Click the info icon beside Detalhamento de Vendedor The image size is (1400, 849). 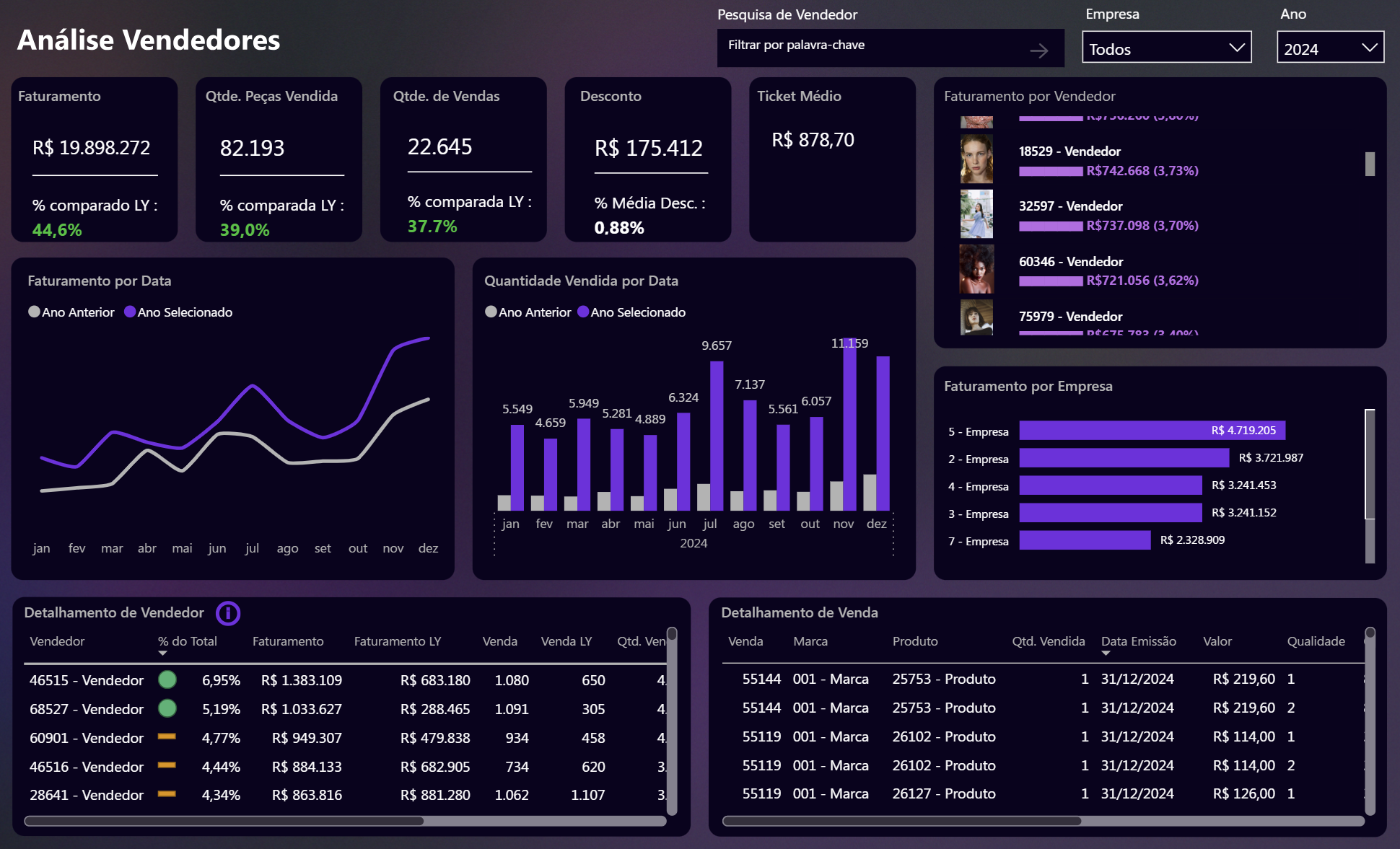pyautogui.click(x=228, y=613)
